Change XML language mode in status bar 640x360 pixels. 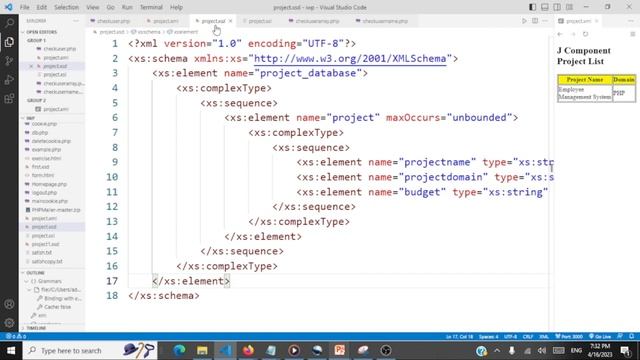544,337
